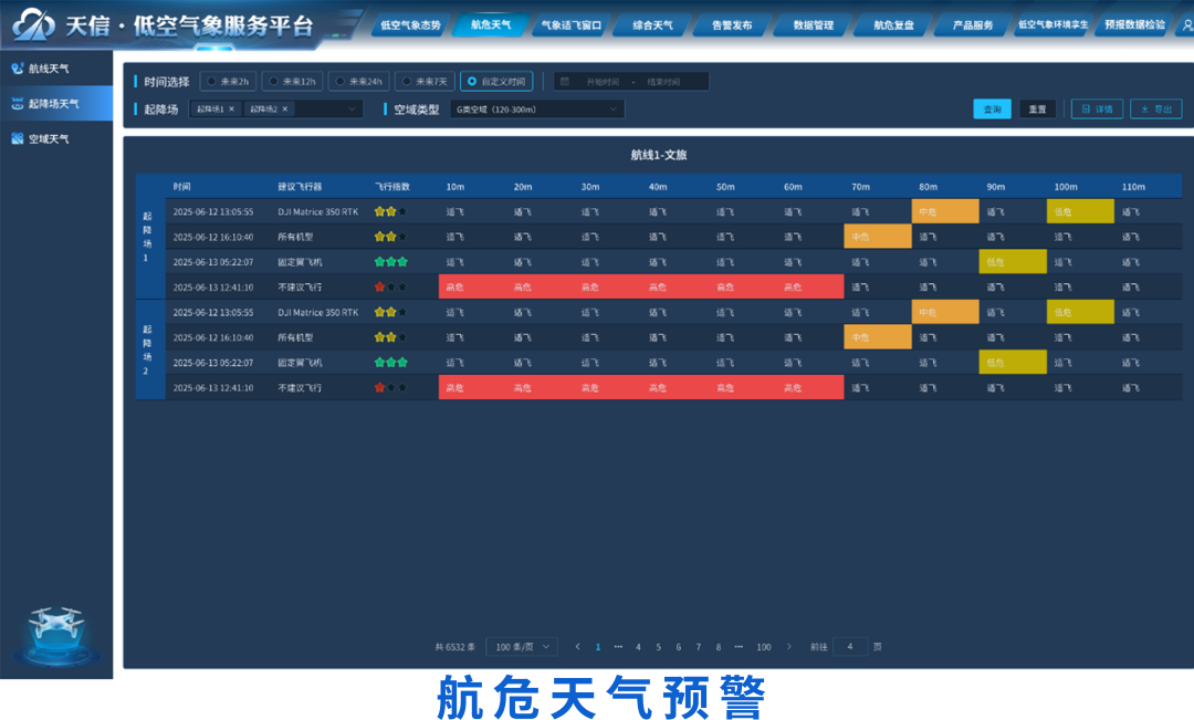This screenshot has height=720, width=1194.
Task: Click the 查询 button
Action: (992, 109)
